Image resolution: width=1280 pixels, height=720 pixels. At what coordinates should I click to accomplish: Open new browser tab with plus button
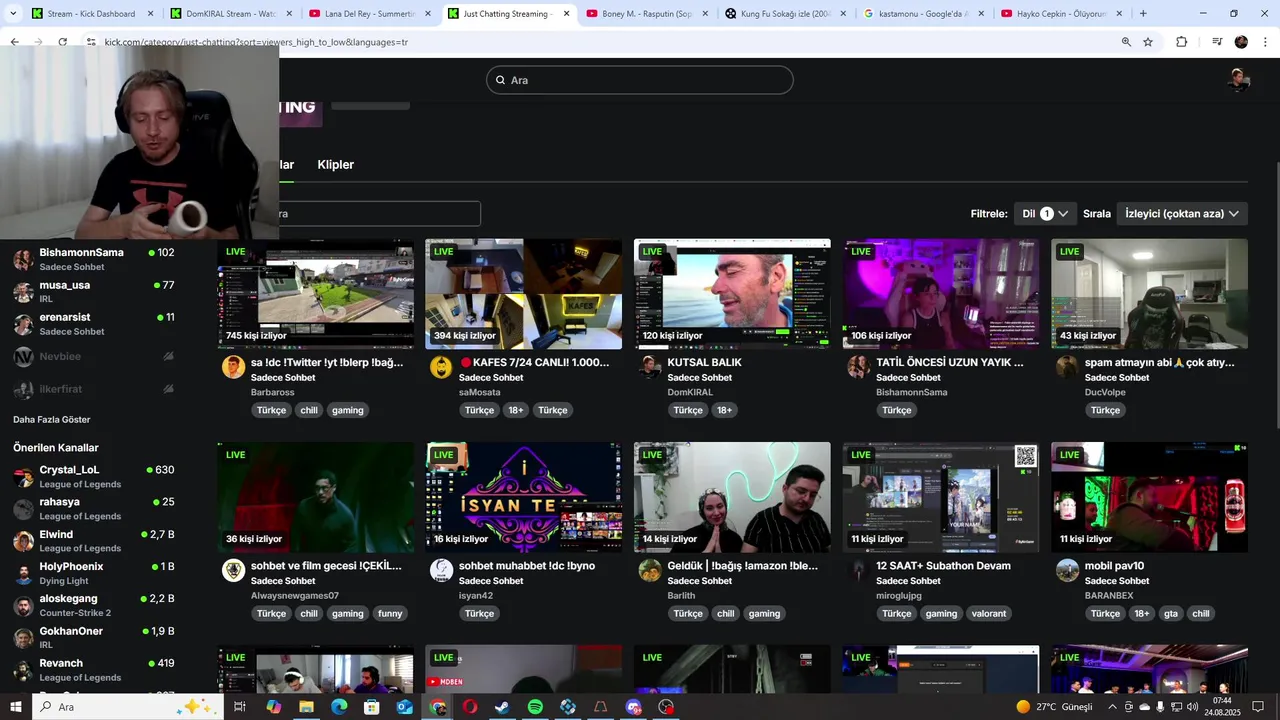[x=1143, y=14]
